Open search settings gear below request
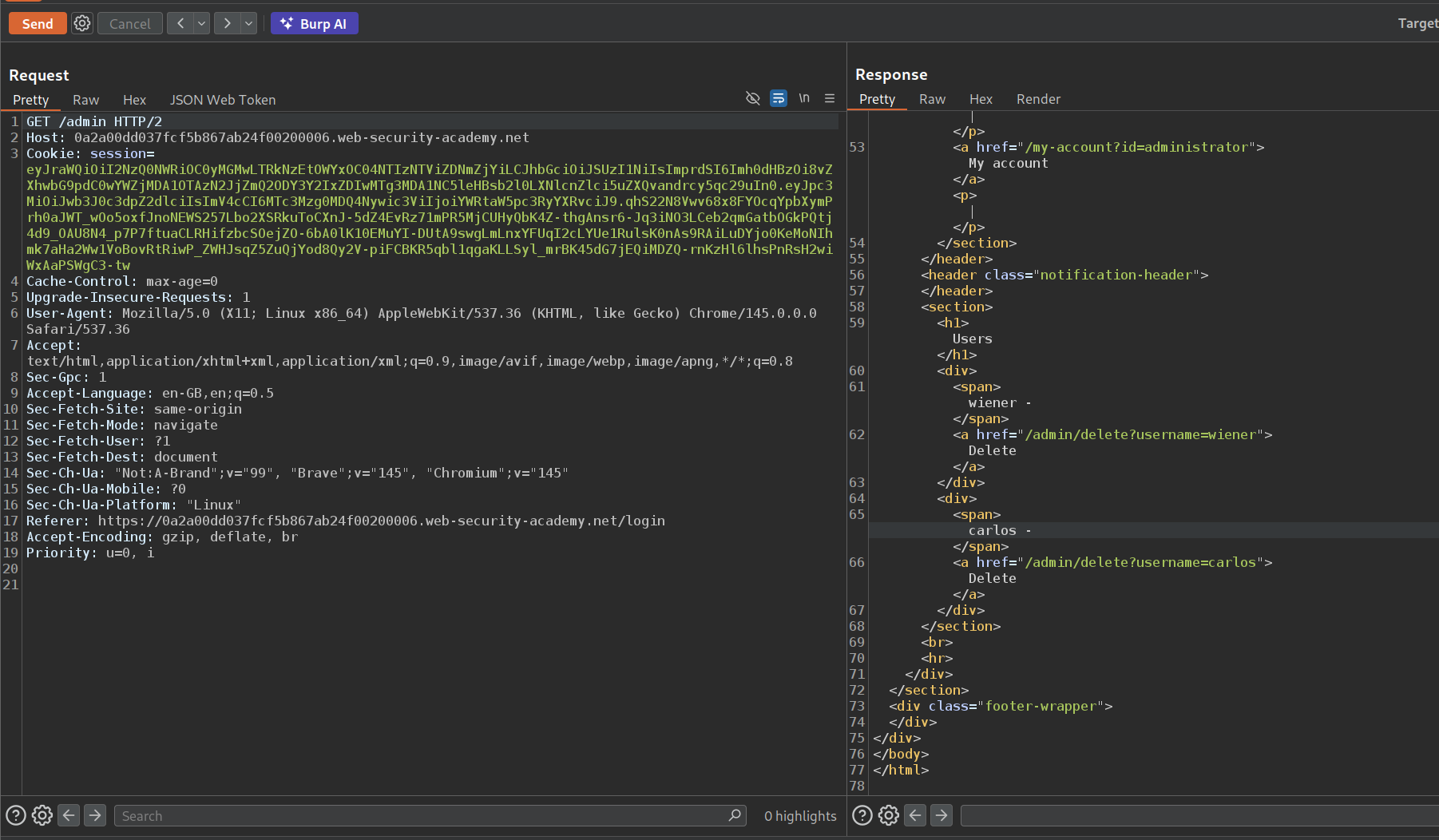Screen dimensions: 1439x840 pyautogui.click(x=42, y=815)
